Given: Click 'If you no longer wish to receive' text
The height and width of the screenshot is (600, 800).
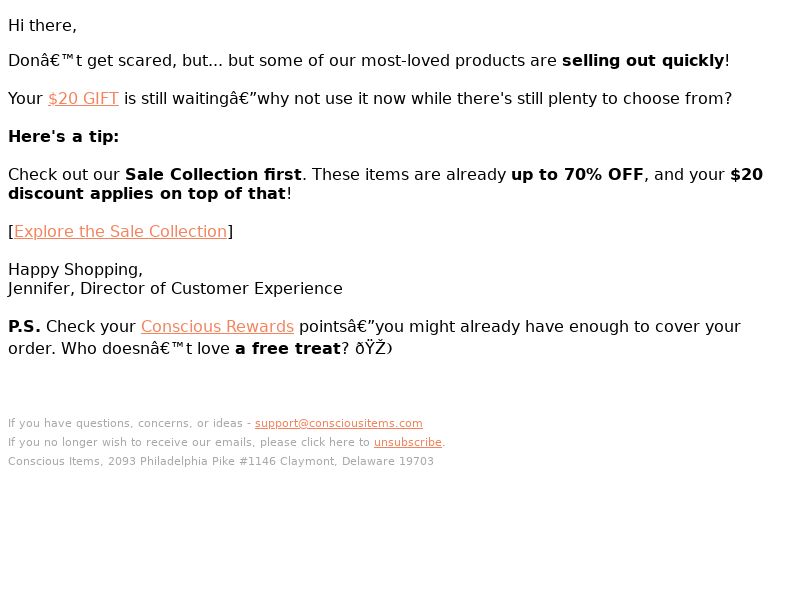Looking at the screenshot, I should point(189,442).
